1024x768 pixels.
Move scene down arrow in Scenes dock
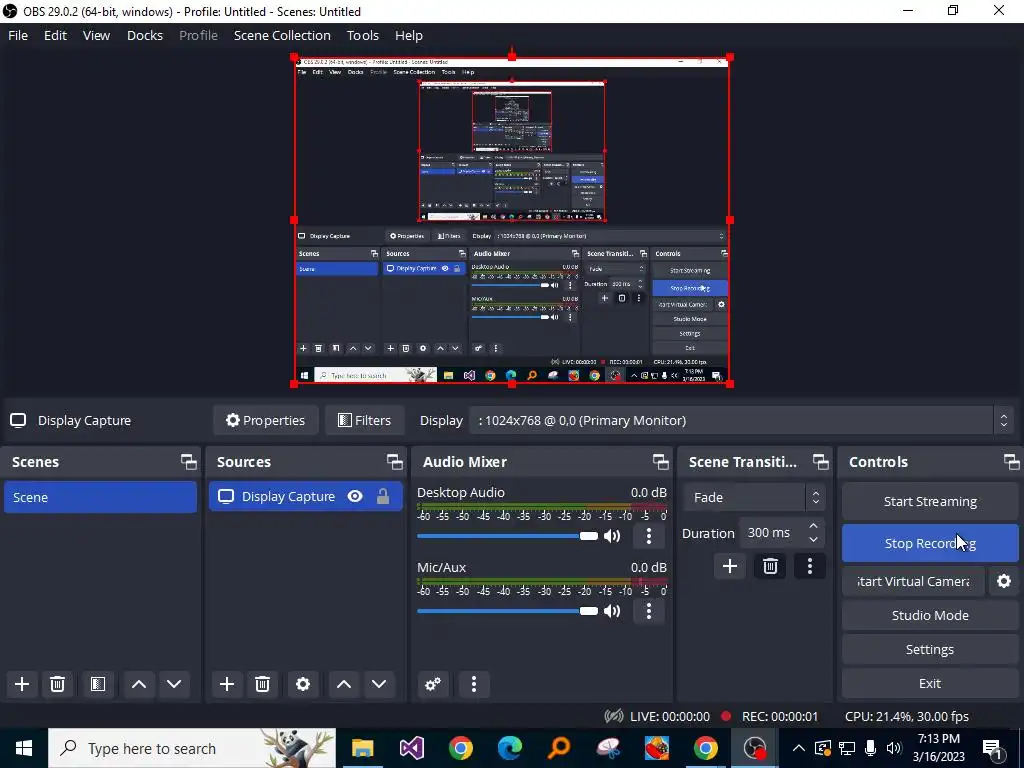(174, 684)
